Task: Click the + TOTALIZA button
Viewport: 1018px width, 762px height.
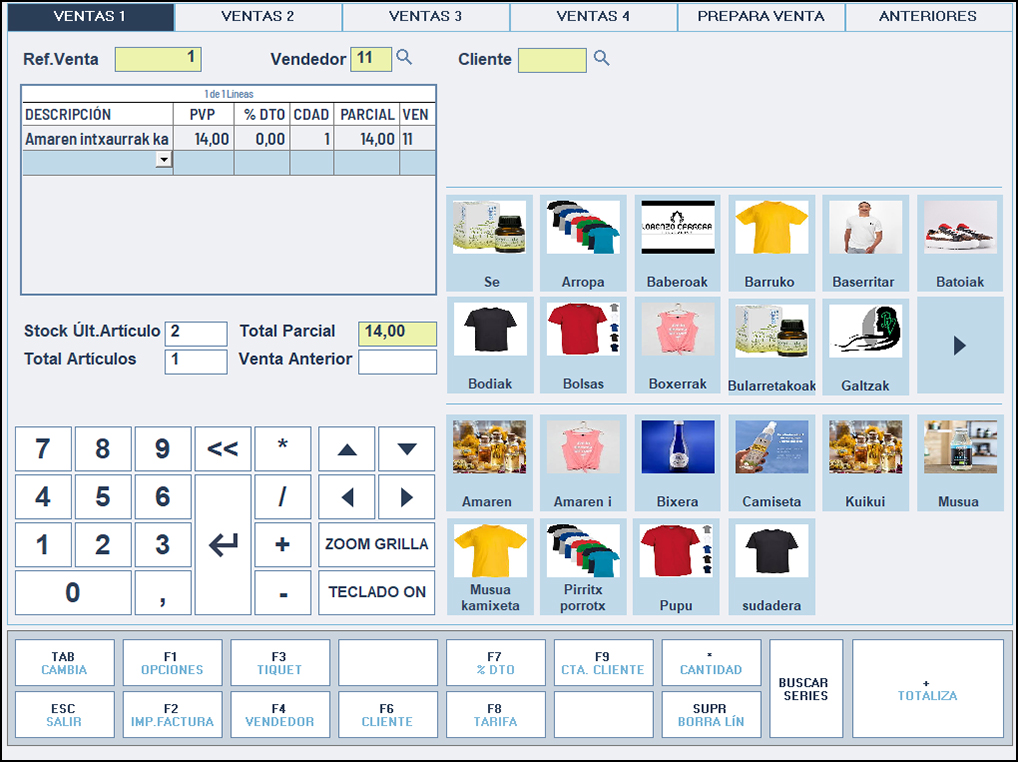Action: 927,688
